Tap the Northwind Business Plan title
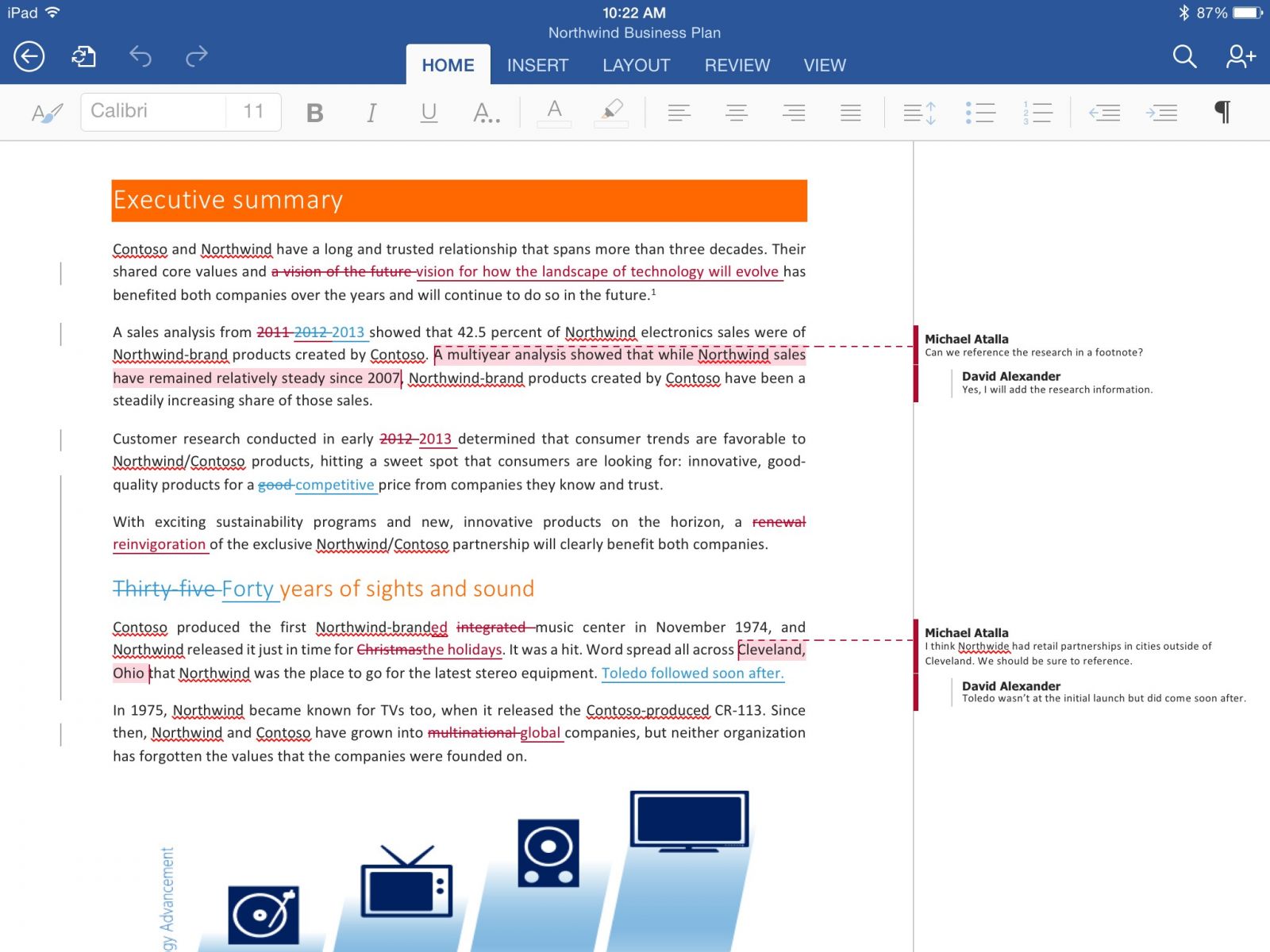This screenshot has height=952, width=1270. pyautogui.click(x=634, y=33)
